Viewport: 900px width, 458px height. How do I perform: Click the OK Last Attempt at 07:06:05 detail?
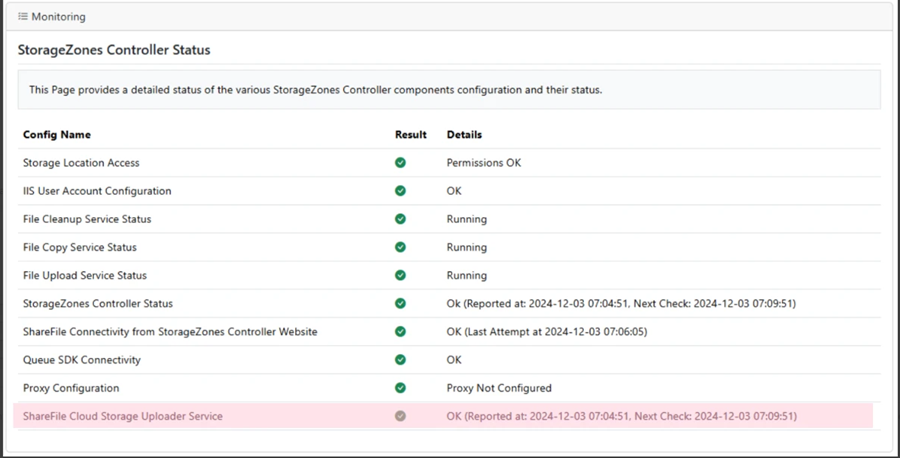(547, 331)
